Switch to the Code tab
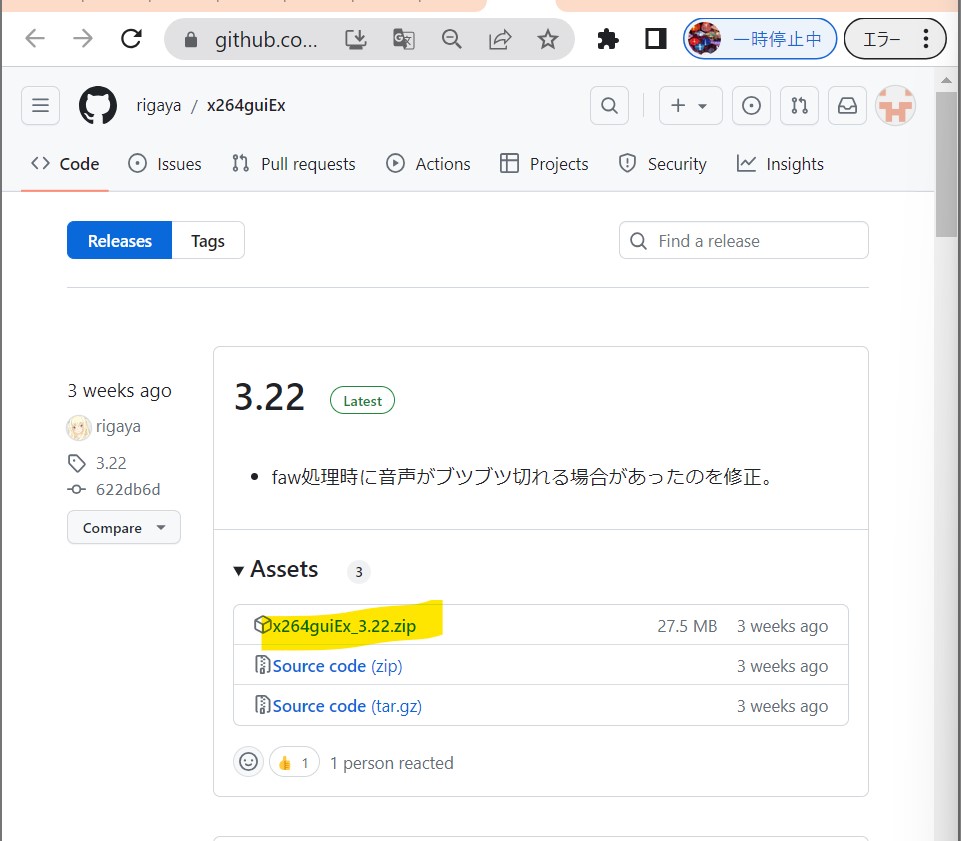This screenshot has height=841, width=961. (x=65, y=164)
